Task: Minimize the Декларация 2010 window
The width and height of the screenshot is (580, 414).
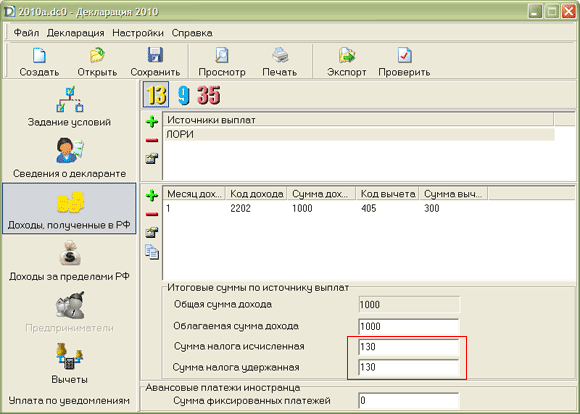Action: click(535, 11)
